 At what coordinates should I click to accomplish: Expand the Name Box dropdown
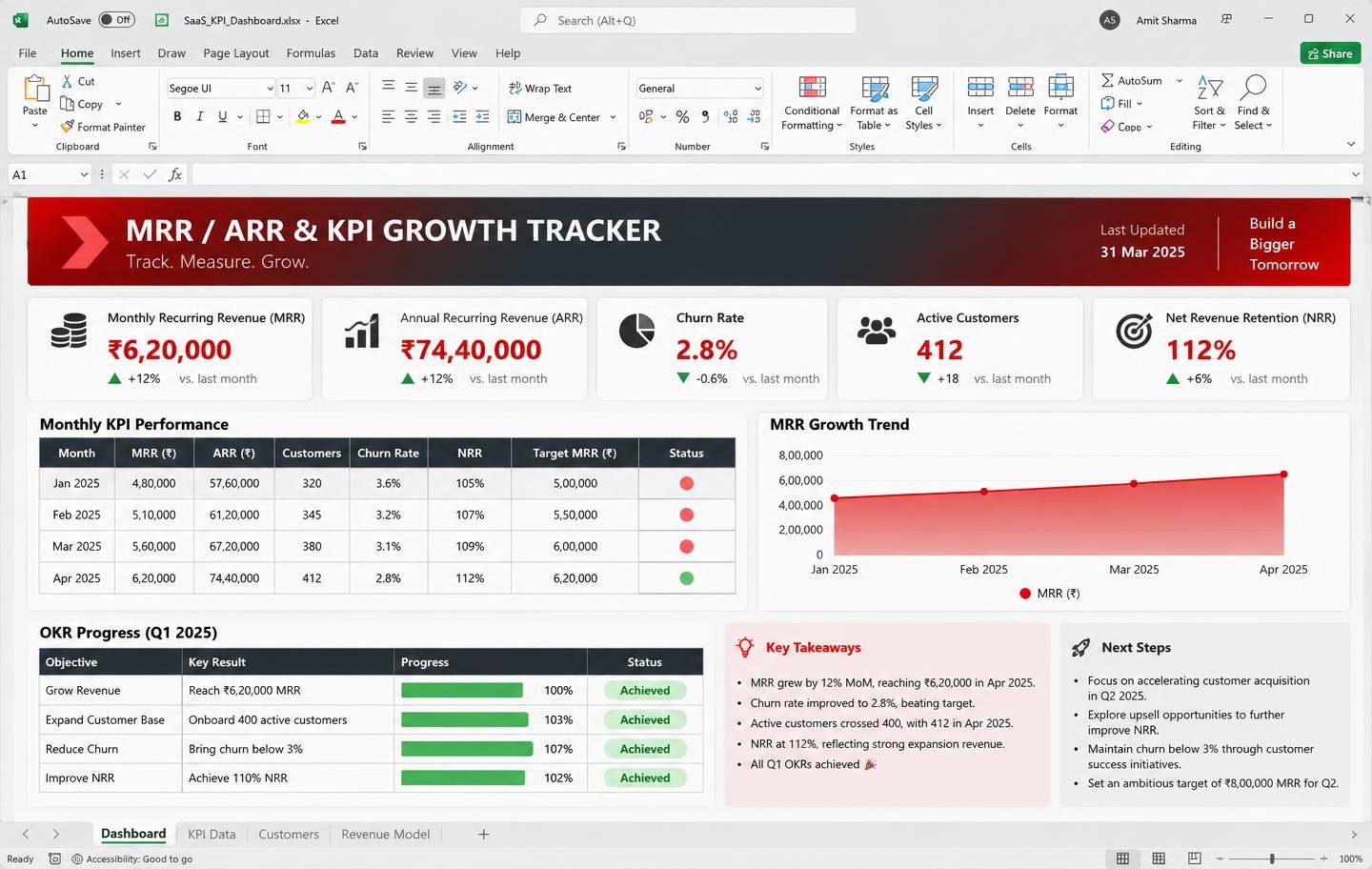[x=84, y=174]
